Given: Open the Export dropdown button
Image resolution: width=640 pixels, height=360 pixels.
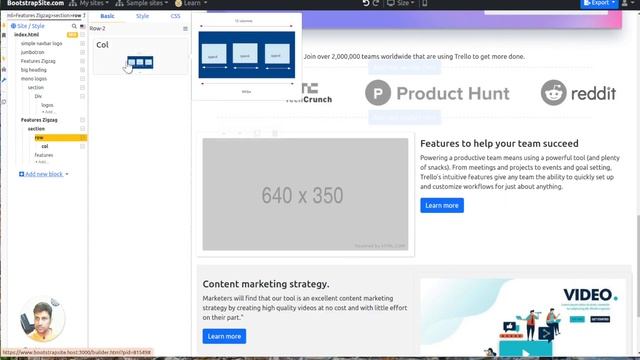Looking at the screenshot, I should point(599,3).
